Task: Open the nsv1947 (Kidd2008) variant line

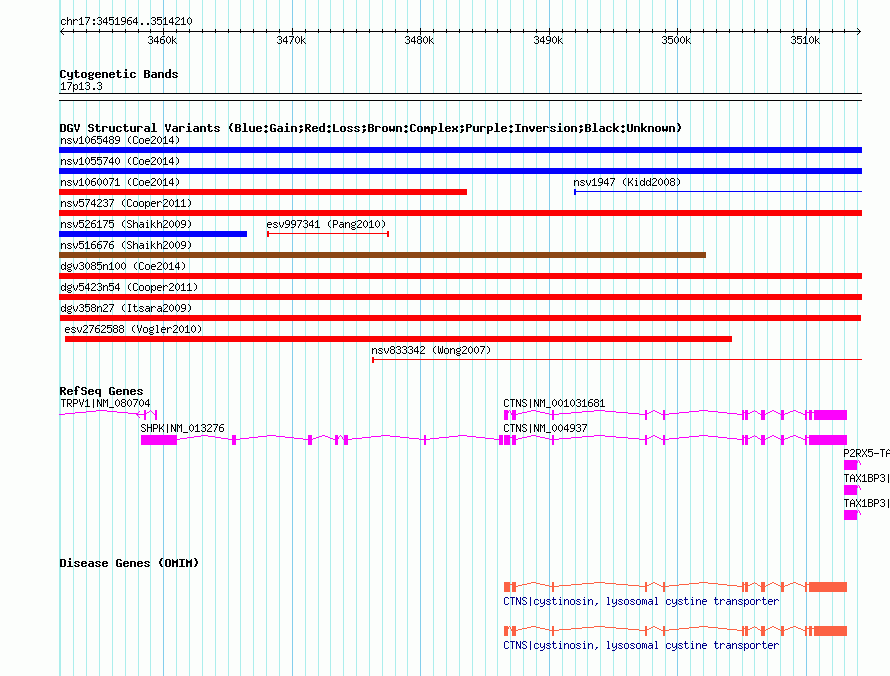Action: (x=717, y=192)
